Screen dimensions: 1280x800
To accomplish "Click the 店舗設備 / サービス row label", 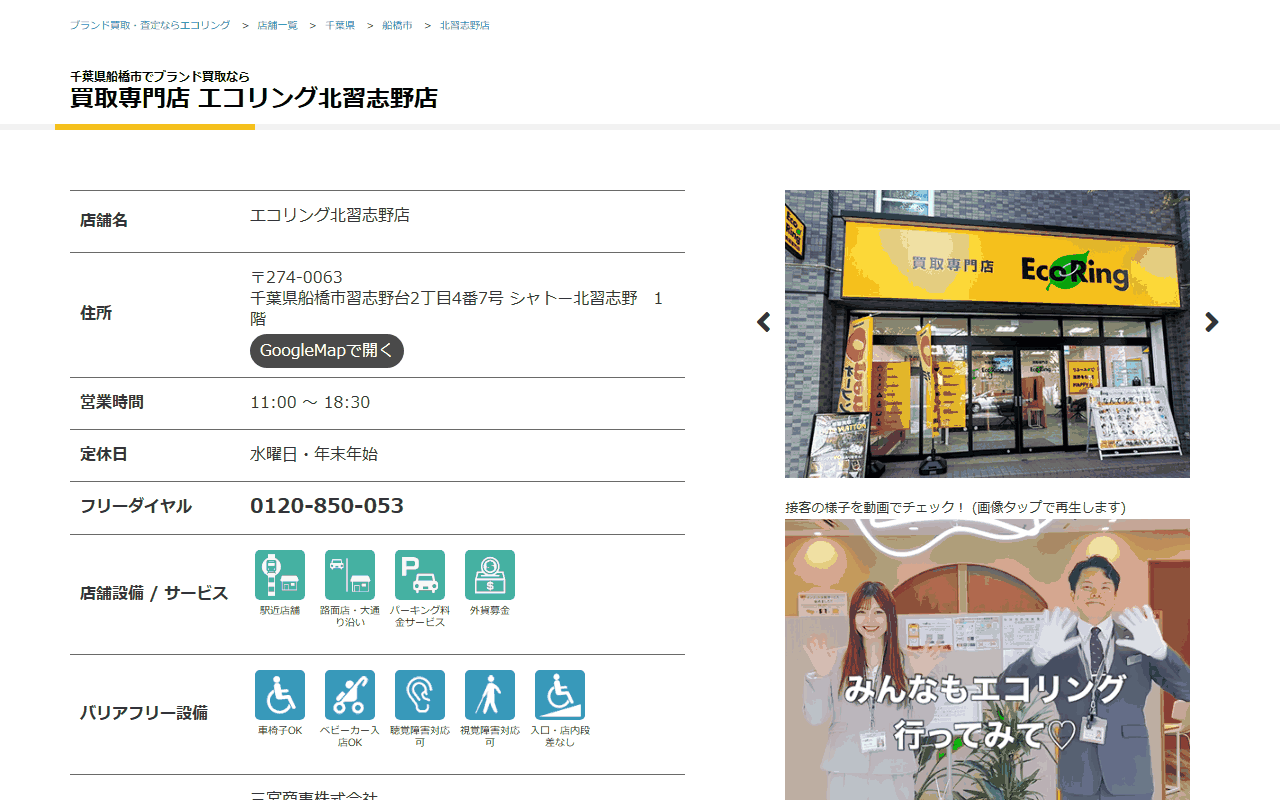I will (154, 593).
